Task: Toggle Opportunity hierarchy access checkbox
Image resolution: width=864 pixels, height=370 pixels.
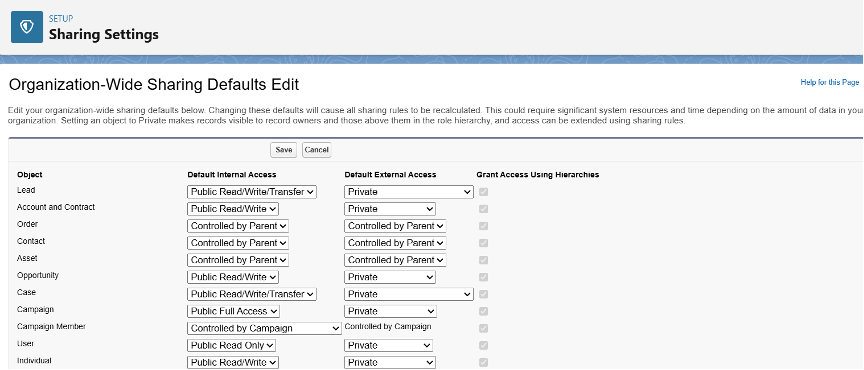Action: coord(483,277)
